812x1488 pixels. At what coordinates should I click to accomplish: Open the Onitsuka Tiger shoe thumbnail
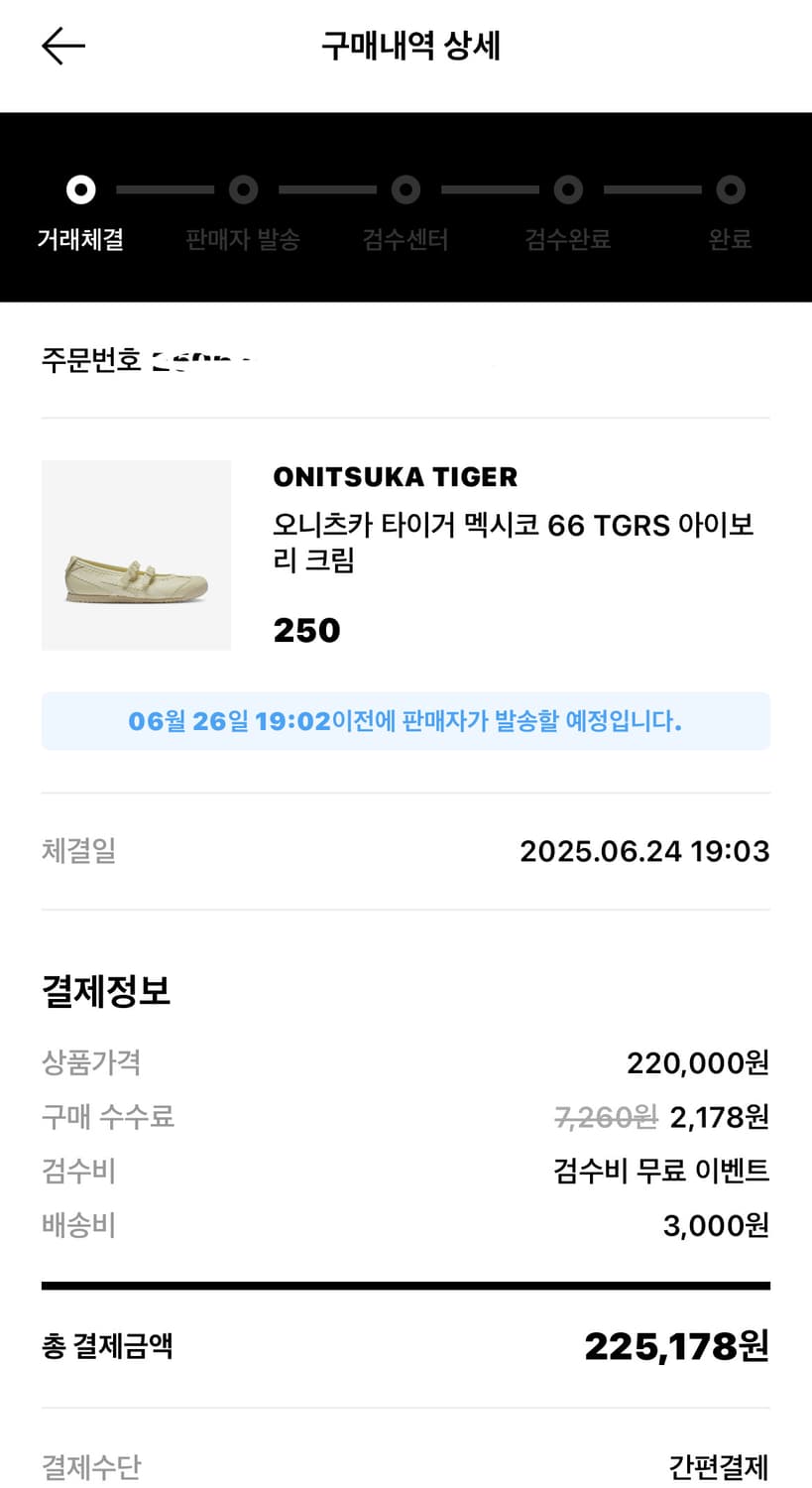(136, 556)
